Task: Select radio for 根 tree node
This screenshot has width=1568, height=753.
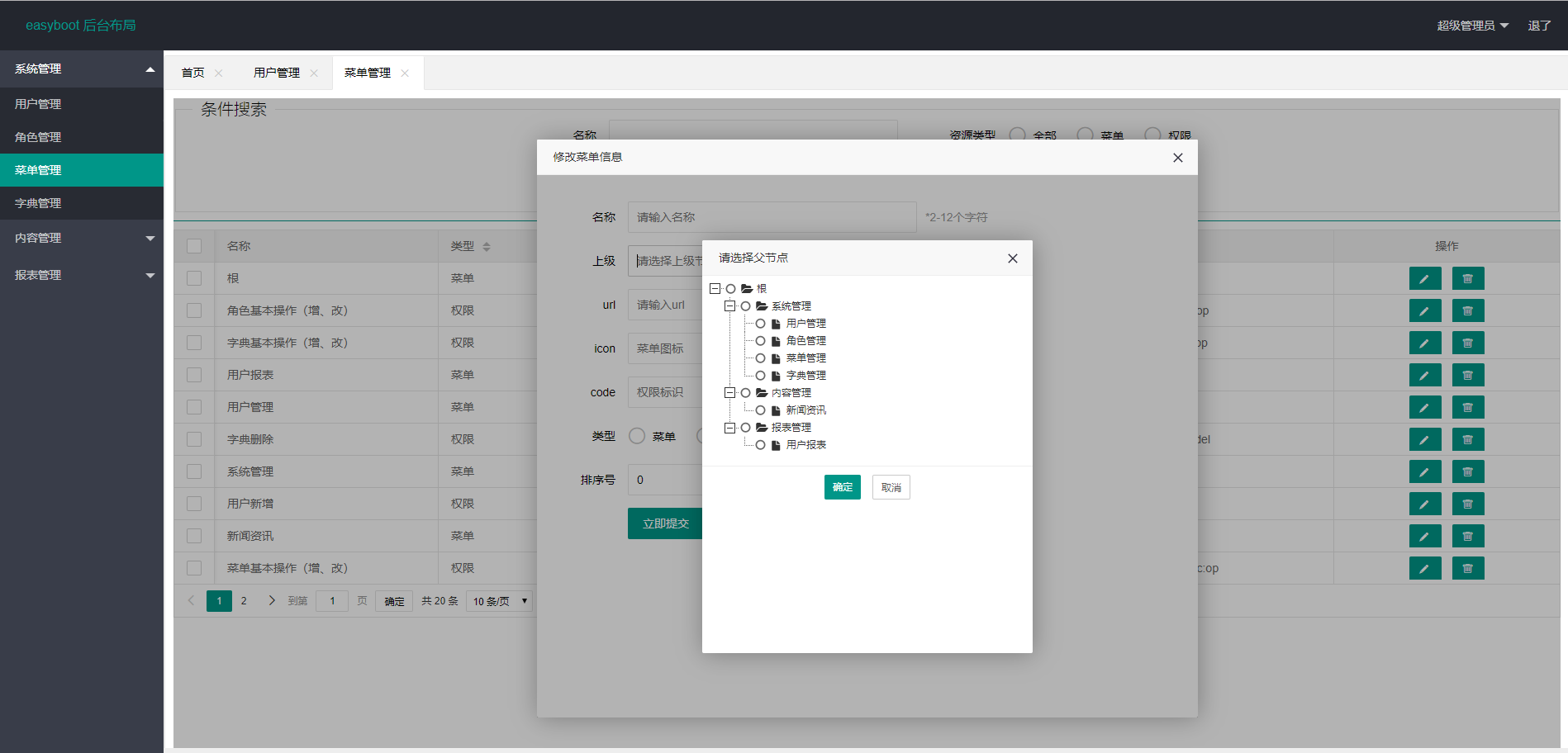Action: (730, 289)
